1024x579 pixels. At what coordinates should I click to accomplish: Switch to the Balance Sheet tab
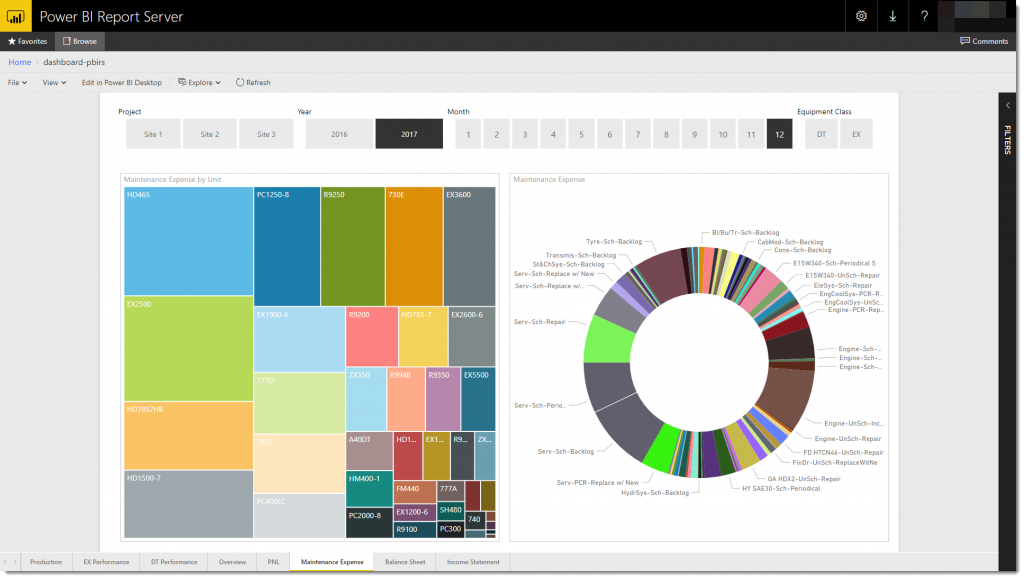coord(405,562)
